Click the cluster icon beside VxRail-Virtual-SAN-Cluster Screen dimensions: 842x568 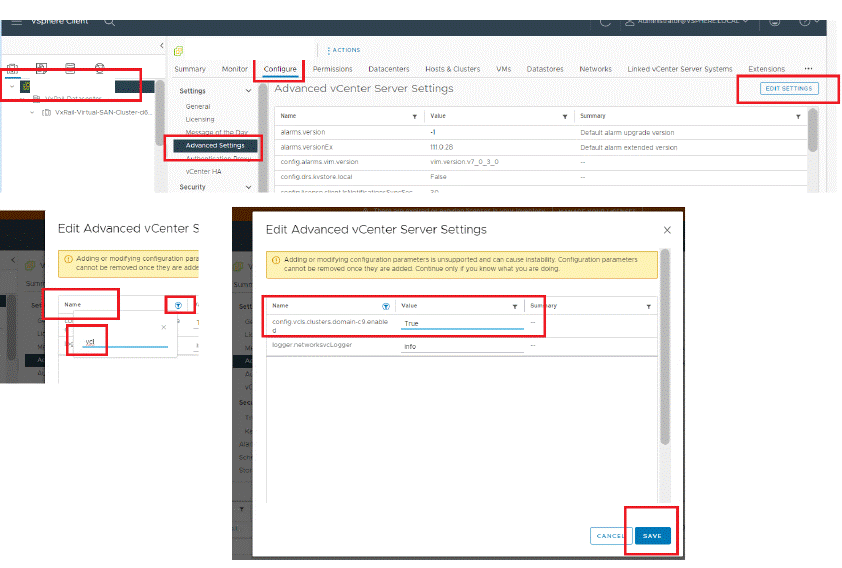(47, 113)
